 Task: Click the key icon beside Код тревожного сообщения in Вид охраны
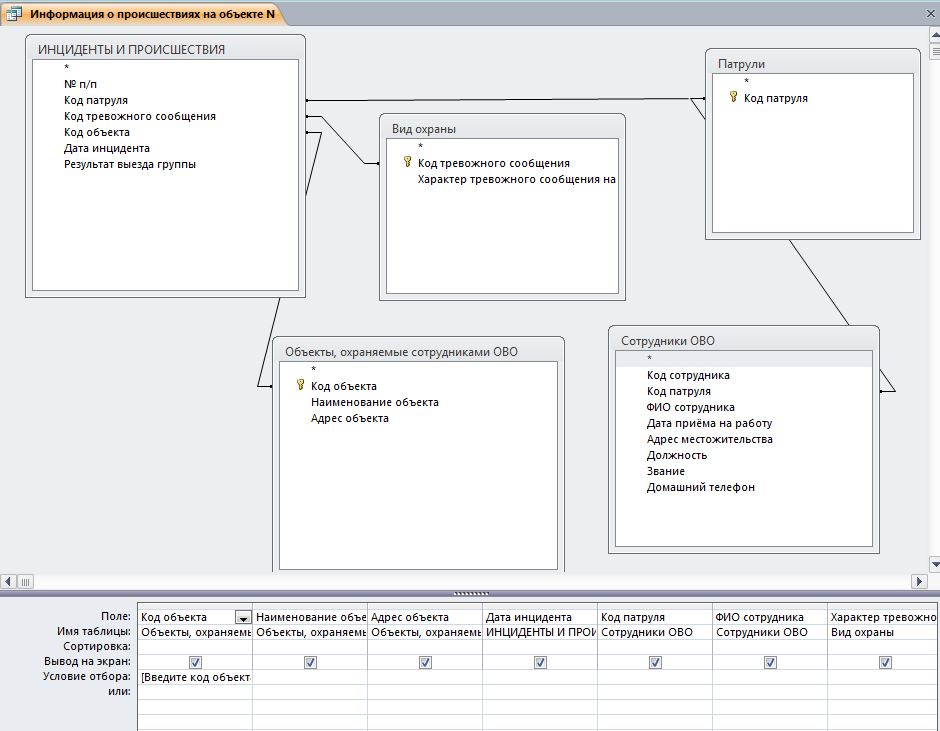[x=407, y=162]
